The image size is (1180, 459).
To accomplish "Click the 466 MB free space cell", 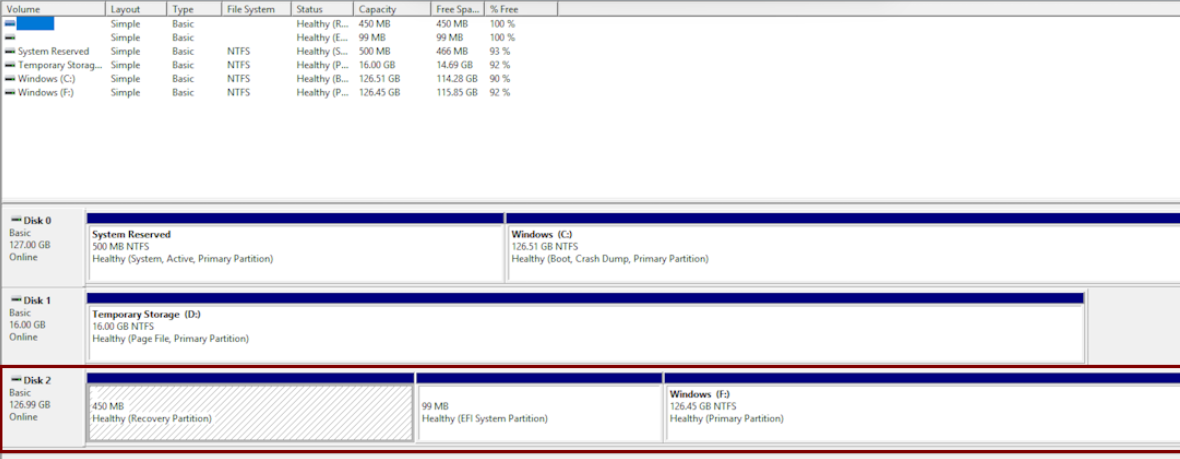I will point(452,51).
